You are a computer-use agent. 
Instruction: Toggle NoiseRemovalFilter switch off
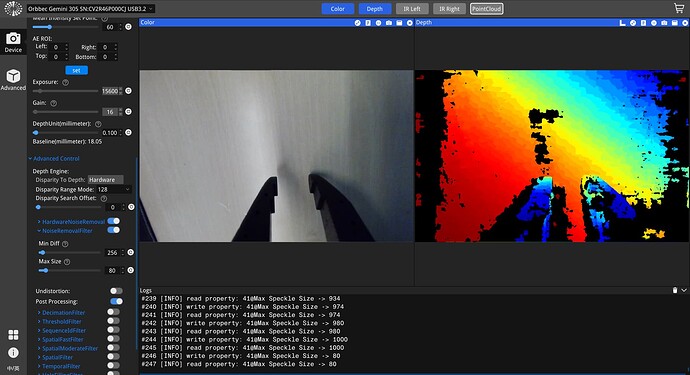114,230
